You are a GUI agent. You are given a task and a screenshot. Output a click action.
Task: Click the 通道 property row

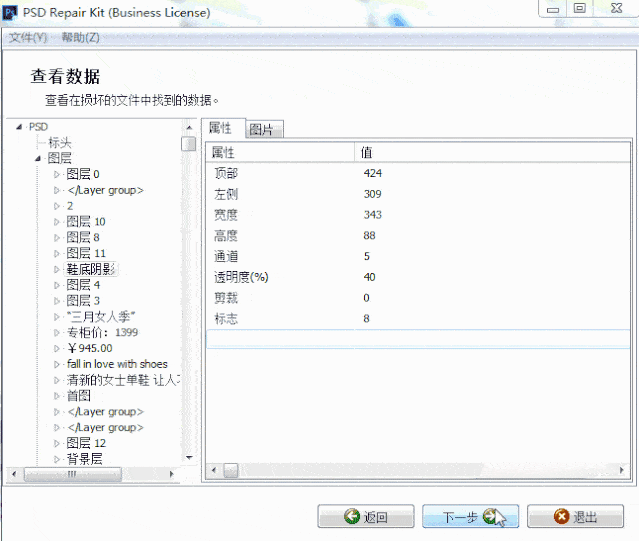(x=418, y=256)
